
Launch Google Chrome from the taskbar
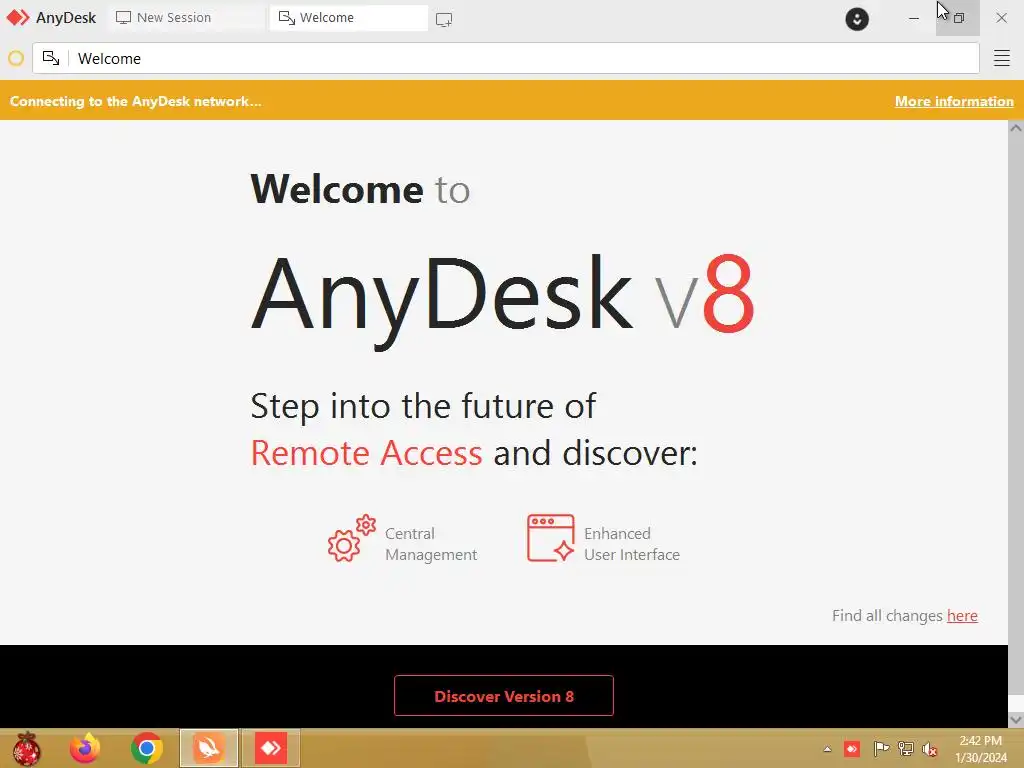tap(146, 748)
